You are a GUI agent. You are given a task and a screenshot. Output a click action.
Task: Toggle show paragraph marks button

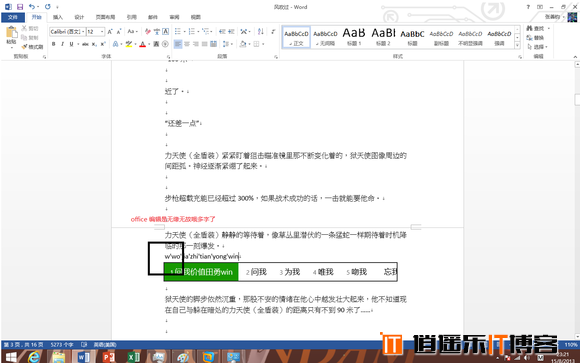tap(273, 31)
